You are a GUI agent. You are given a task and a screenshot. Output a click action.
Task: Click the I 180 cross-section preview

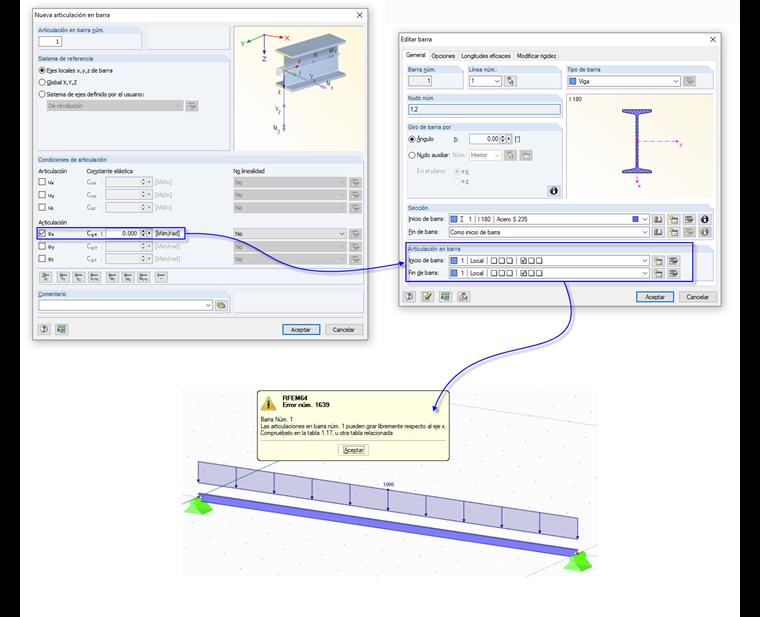pyautogui.click(x=640, y=146)
